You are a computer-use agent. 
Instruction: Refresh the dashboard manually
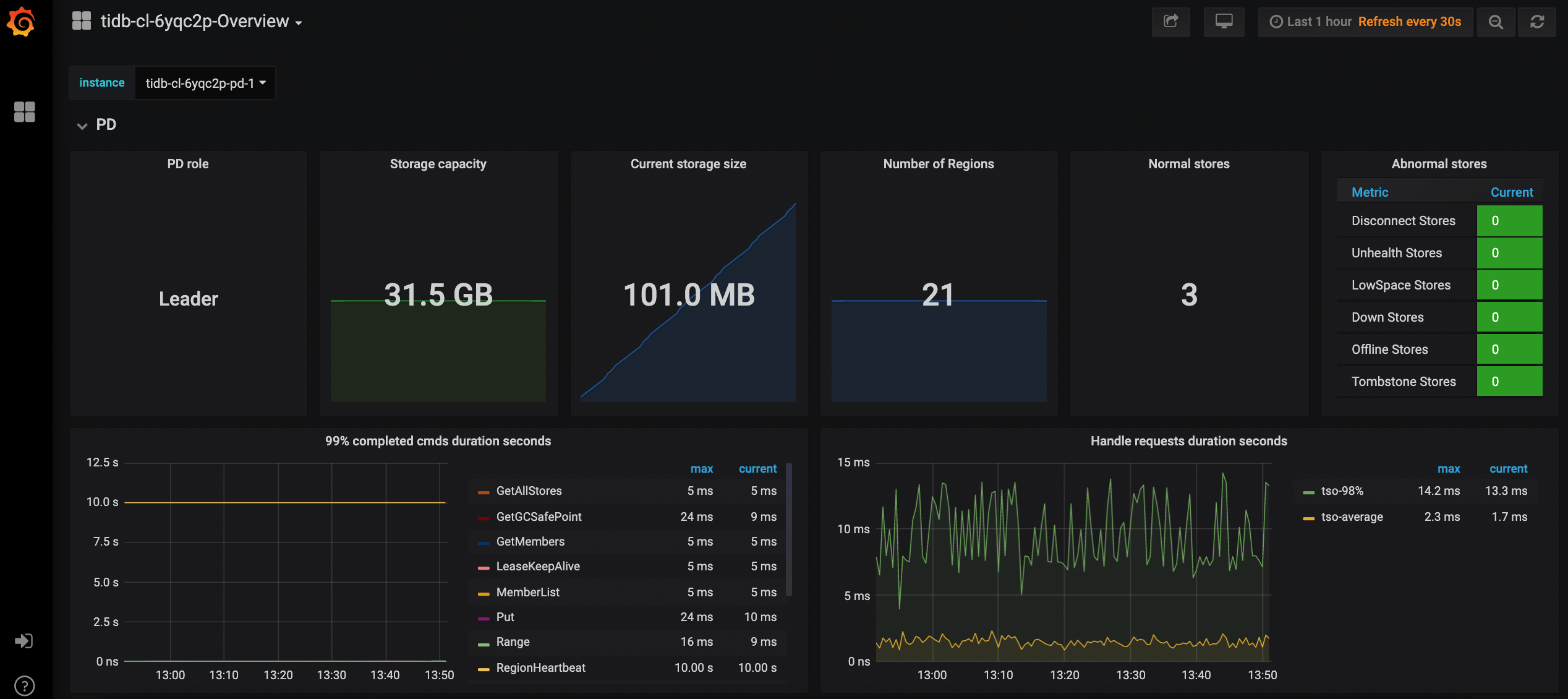click(1538, 22)
